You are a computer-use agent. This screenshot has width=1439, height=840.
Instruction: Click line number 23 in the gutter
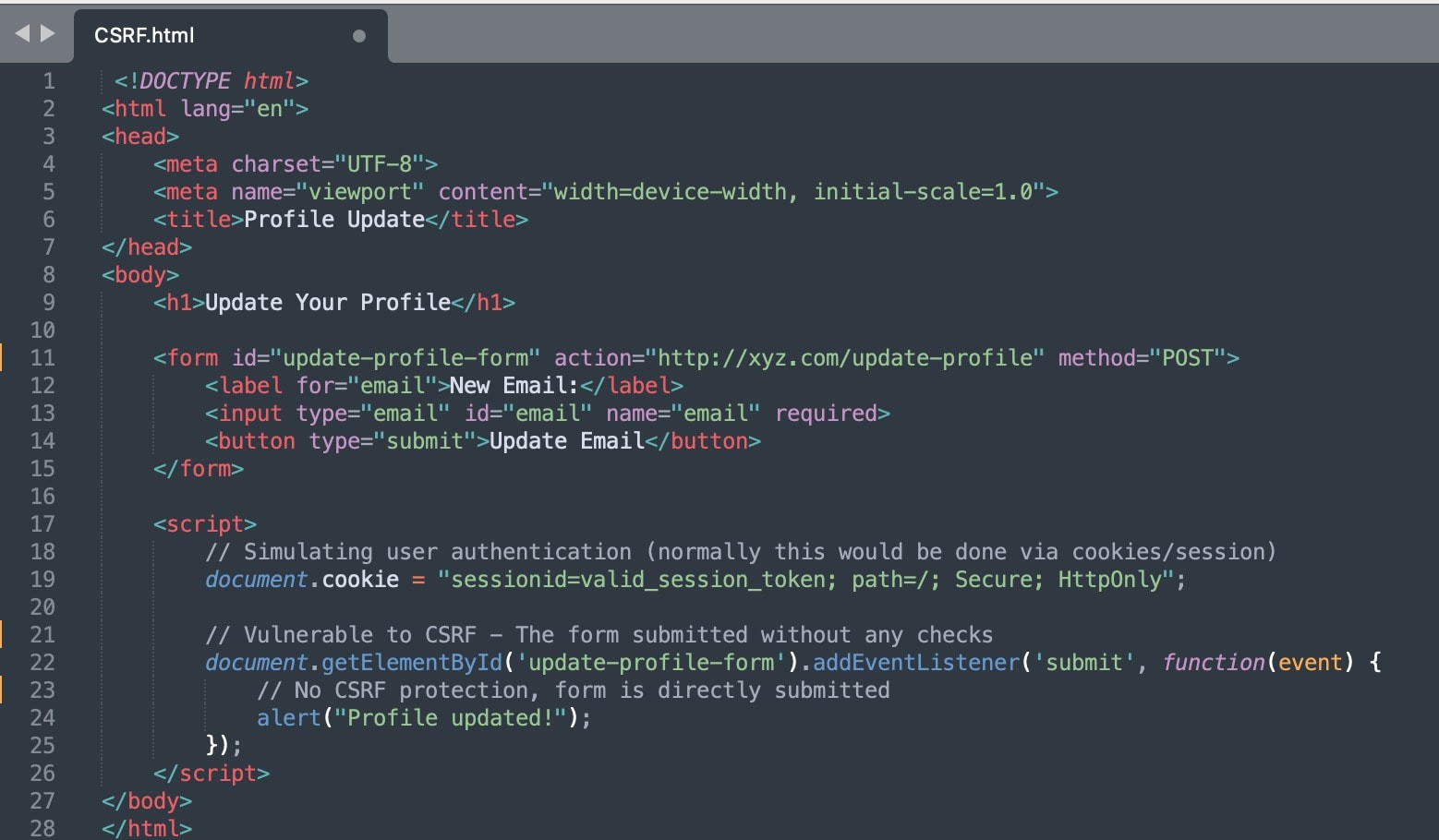tap(42, 690)
